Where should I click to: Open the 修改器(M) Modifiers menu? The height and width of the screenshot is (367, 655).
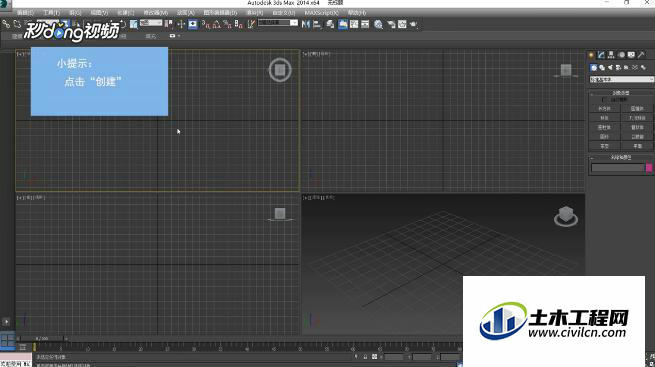point(155,13)
